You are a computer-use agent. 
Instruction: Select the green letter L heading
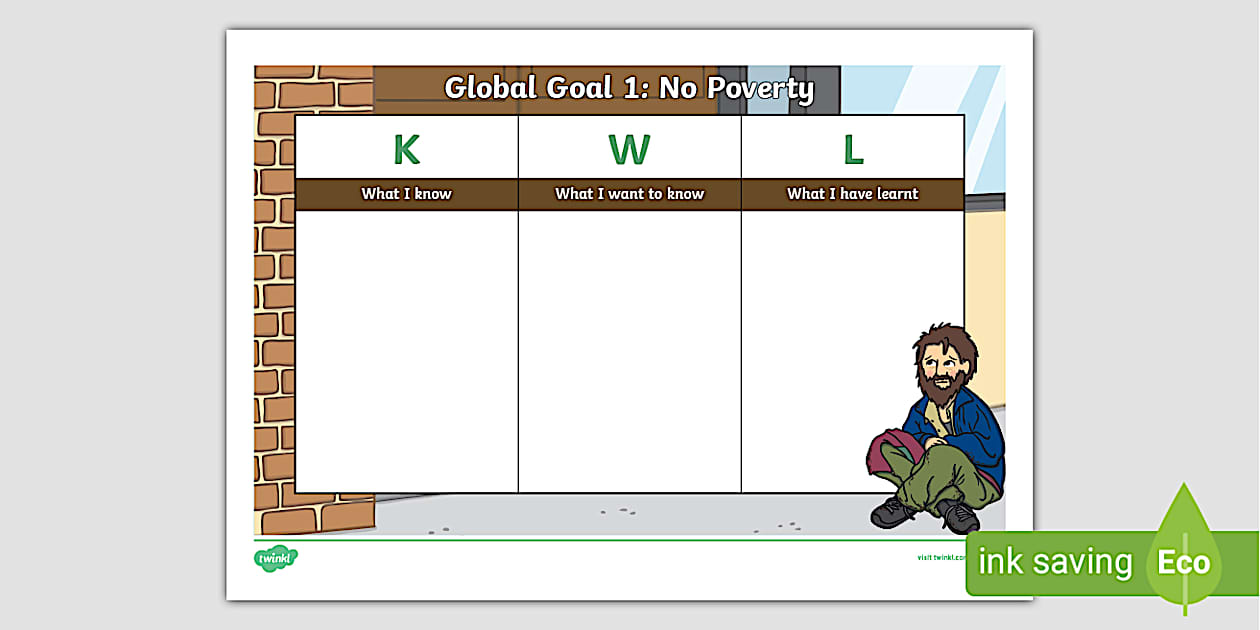point(853,148)
